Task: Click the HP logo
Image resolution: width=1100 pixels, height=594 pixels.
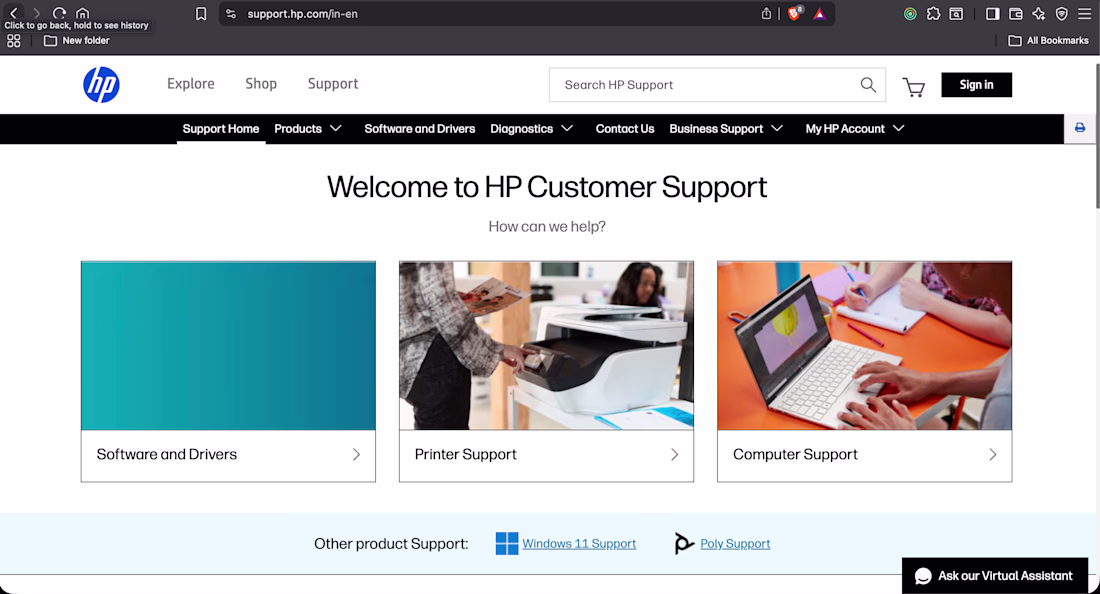Action: coord(101,85)
